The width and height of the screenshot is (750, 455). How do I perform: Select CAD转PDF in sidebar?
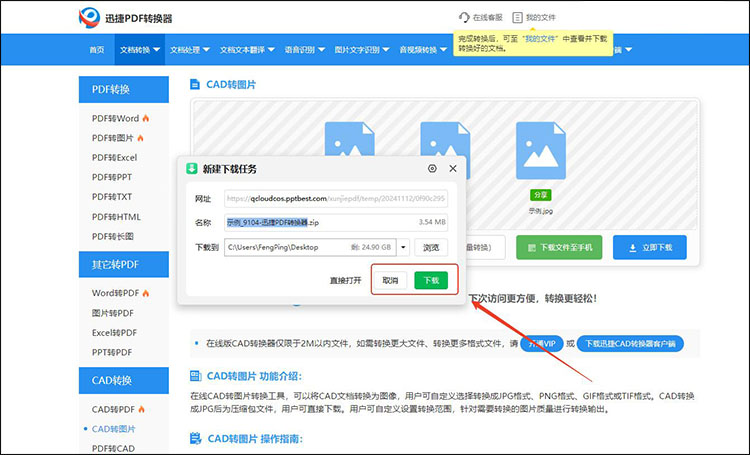113,409
